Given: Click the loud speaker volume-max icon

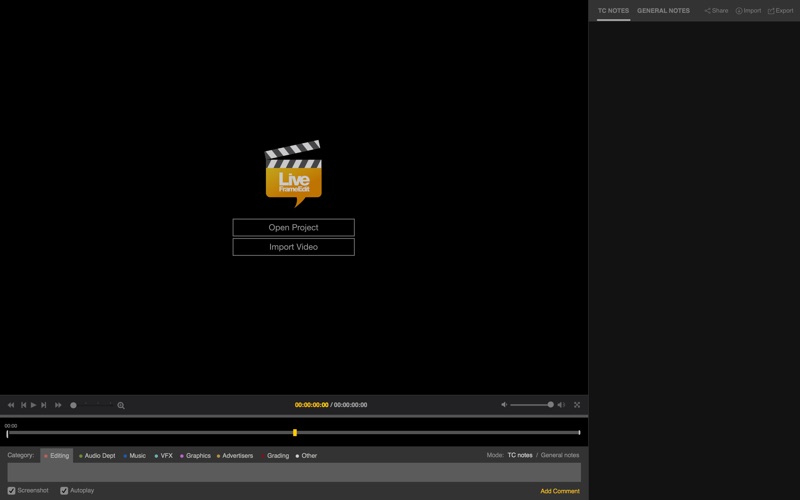Looking at the screenshot, I should (561, 405).
